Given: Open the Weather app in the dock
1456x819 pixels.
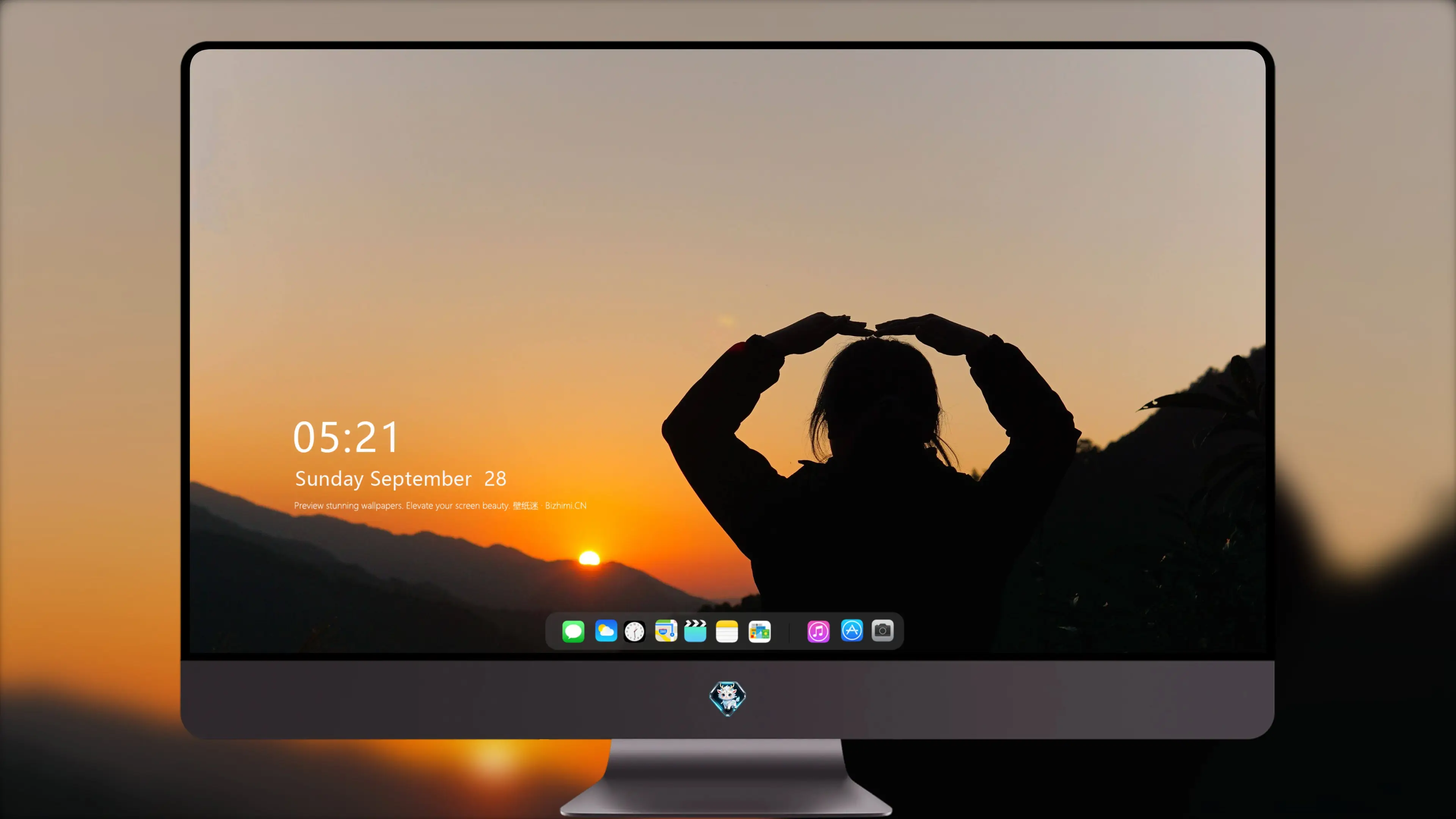Looking at the screenshot, I should click(x=606, y=631).
